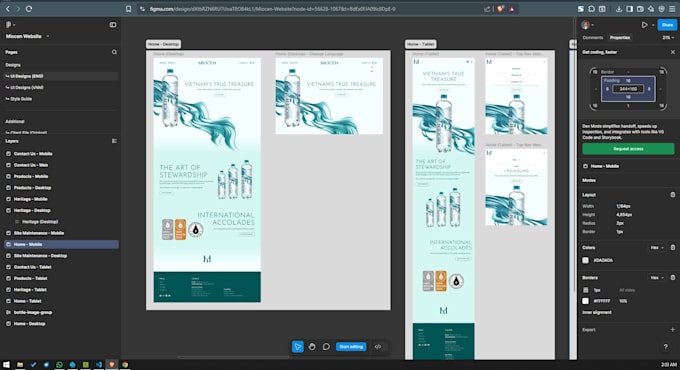Screen dimensions: 680x370
Task: Click the Share button
Action: [667, 25]
